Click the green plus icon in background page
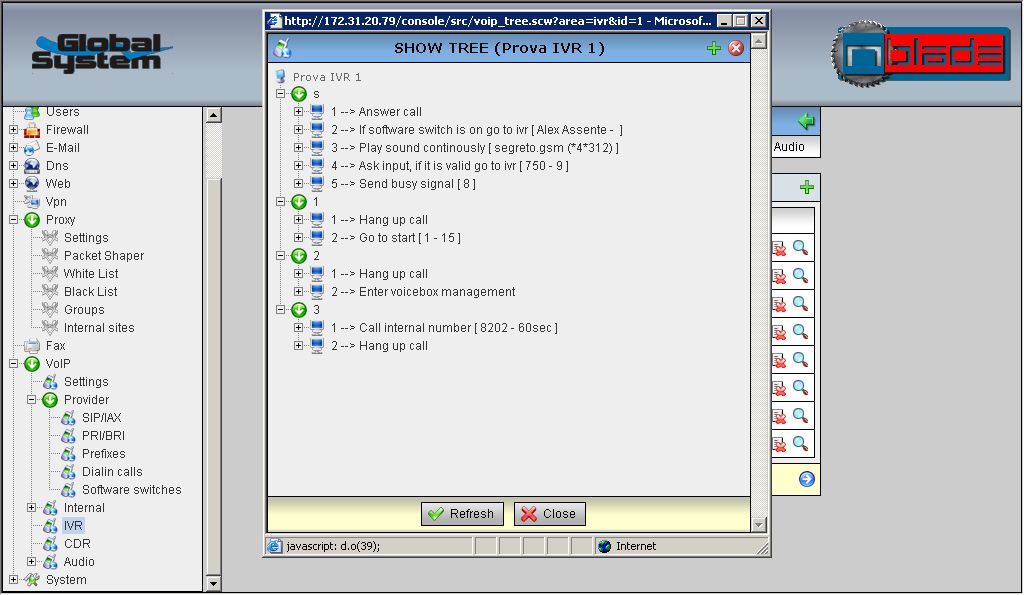The width and height of the screenshot is (1024, 595). click(x=807, y=188)
